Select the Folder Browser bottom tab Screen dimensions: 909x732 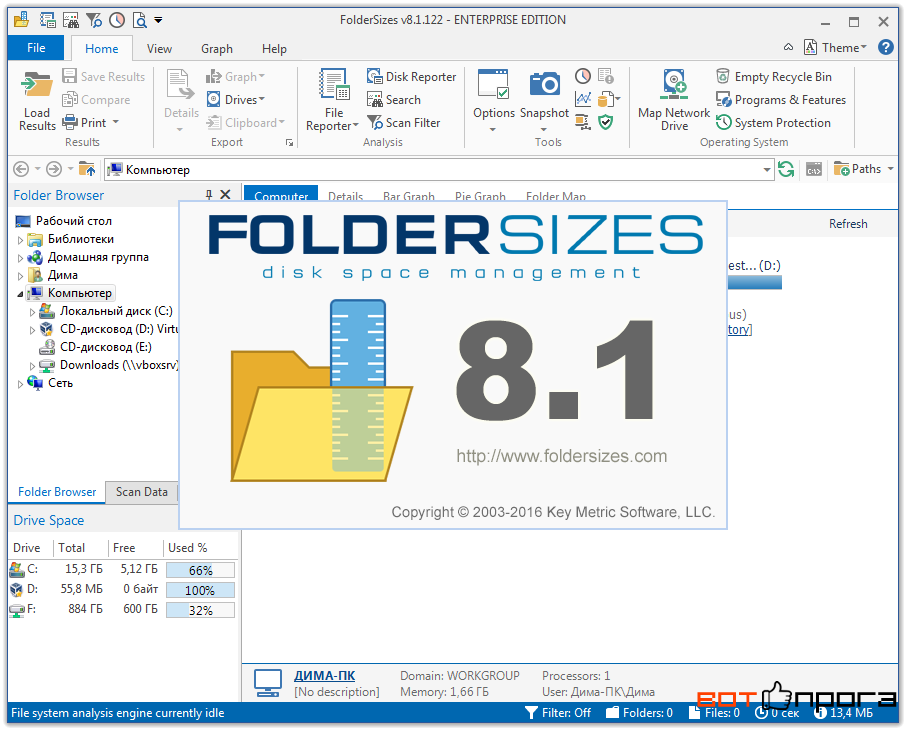(57, 491)
